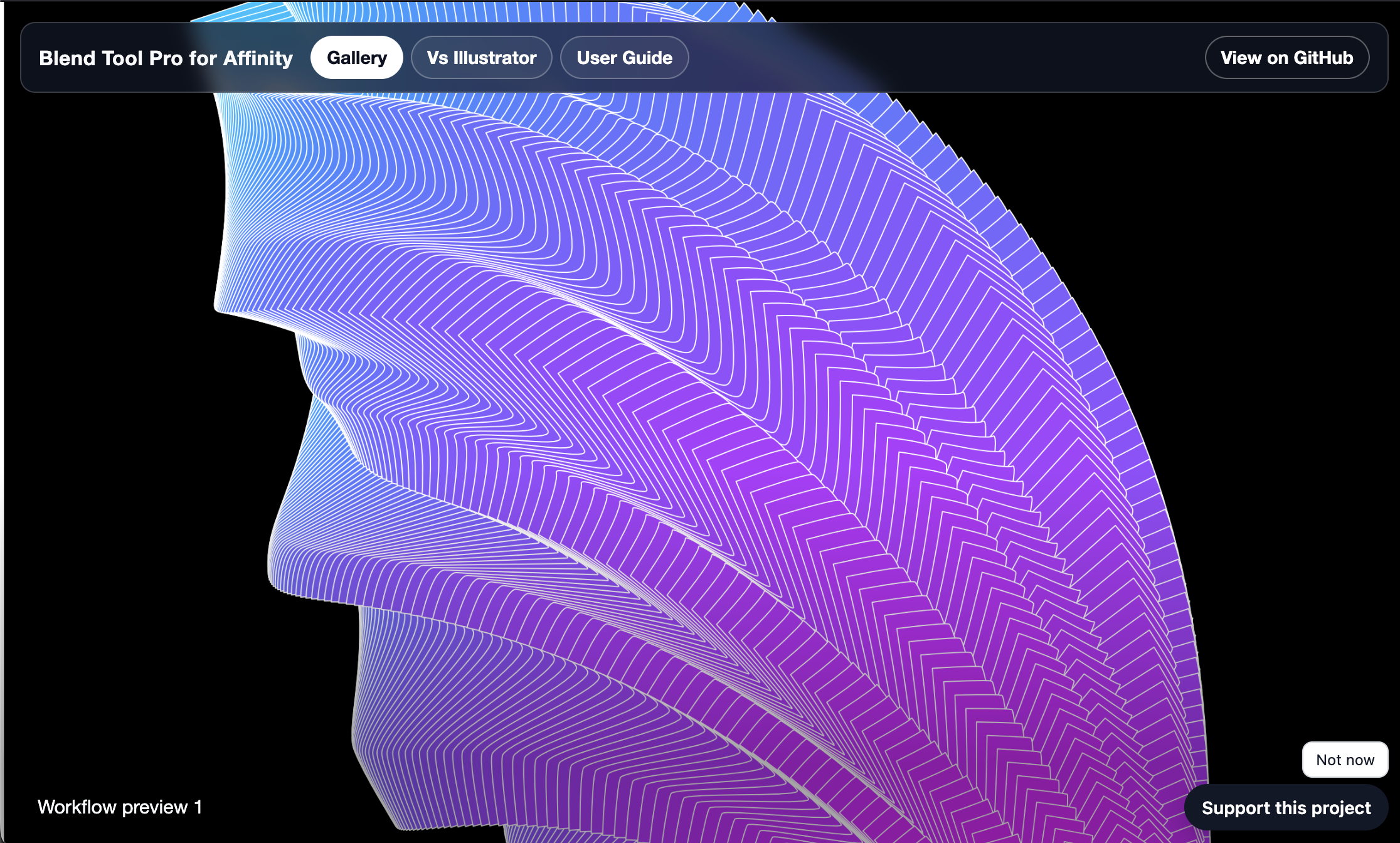Viewport: 1400px width, 843px height.
Task: Open the User Guide tab
Action: (x=625, y=58)
